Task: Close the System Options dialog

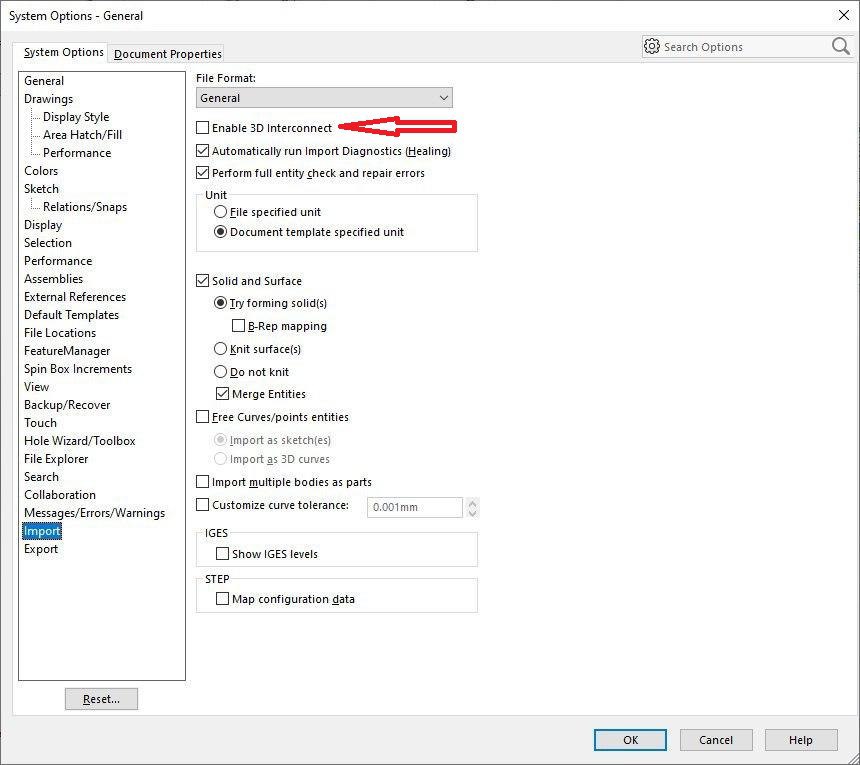Action: 844,15
